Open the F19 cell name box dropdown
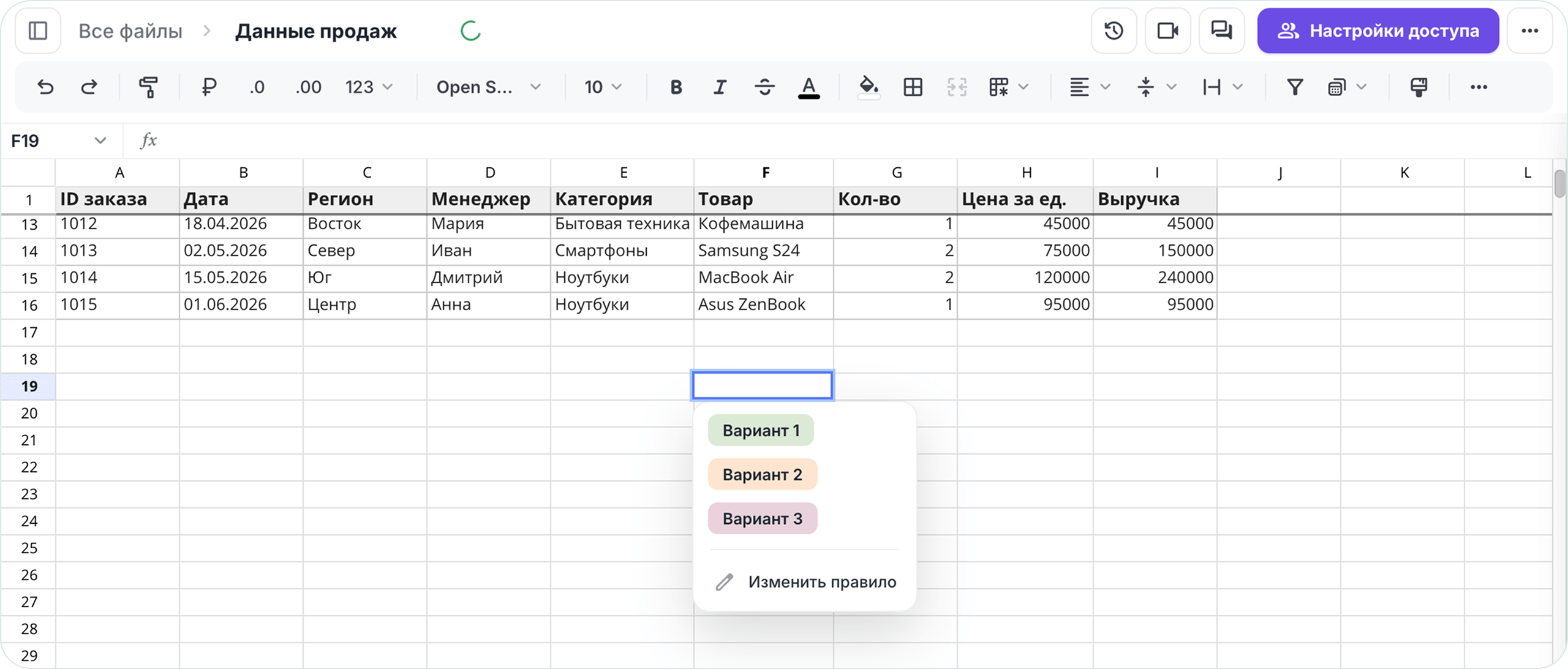The width and height of the screenshot is (1568, 669). pos(100,141)
